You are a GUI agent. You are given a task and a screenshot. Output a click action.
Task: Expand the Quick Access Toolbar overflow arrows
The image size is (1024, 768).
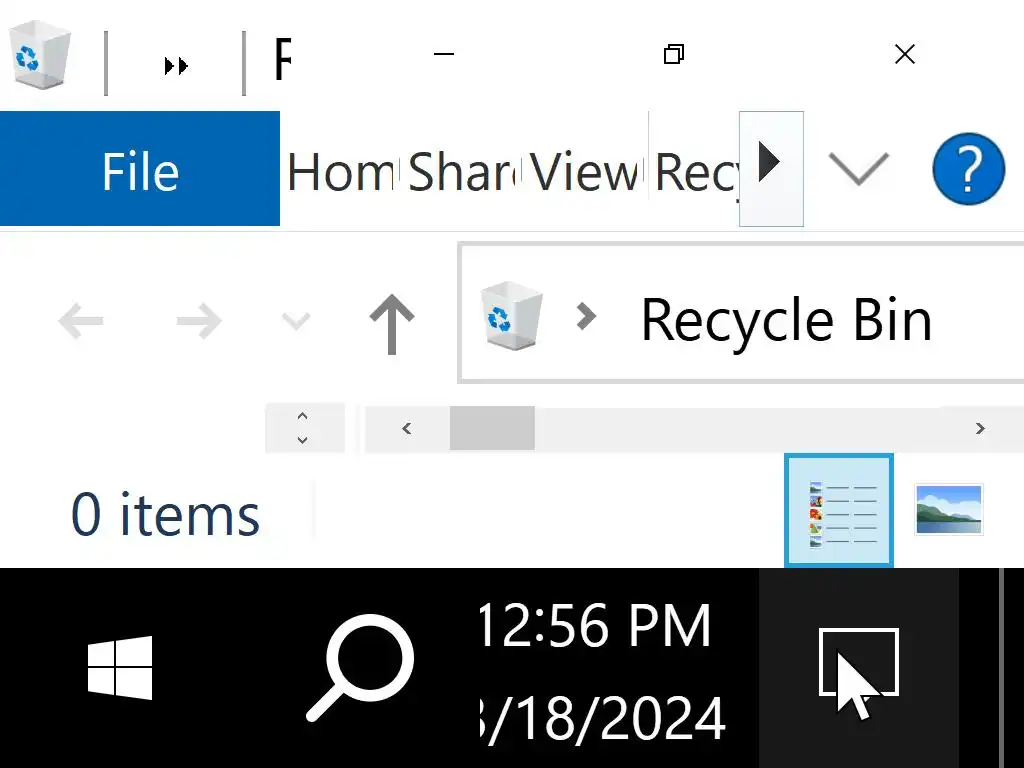176,66
